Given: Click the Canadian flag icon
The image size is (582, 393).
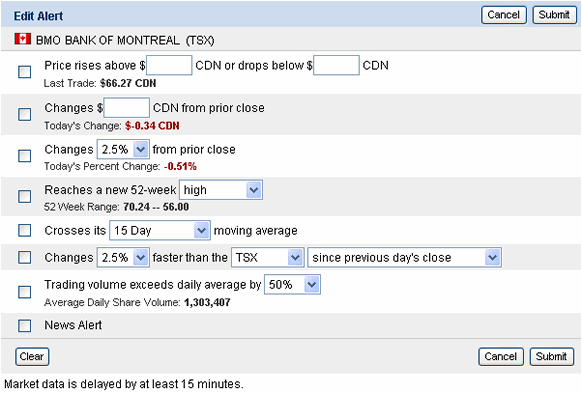Looking at the screenshot, I should pyautogui.click(x=23, y=39).
